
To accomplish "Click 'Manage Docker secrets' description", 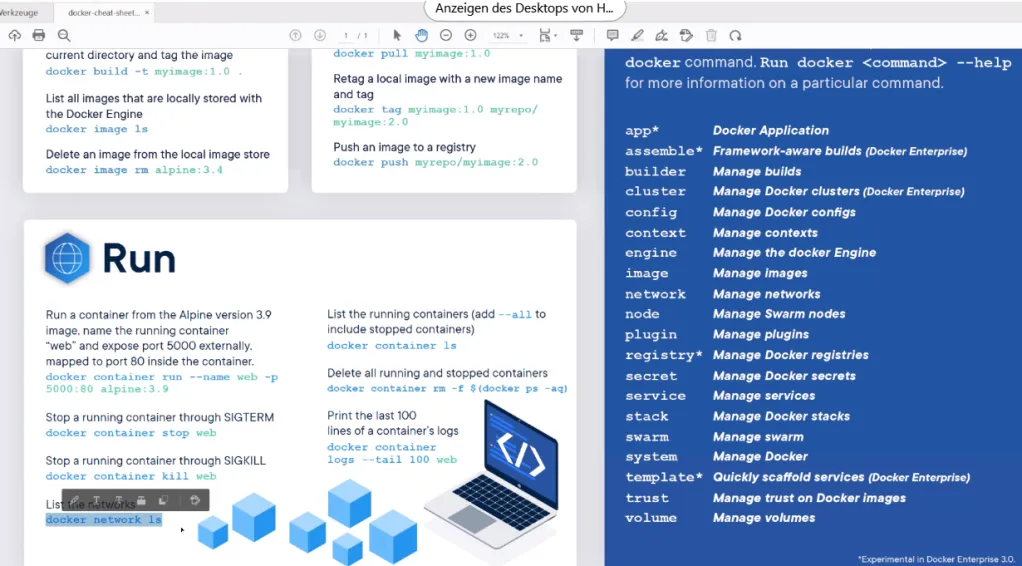I will [x=784, y=376].
